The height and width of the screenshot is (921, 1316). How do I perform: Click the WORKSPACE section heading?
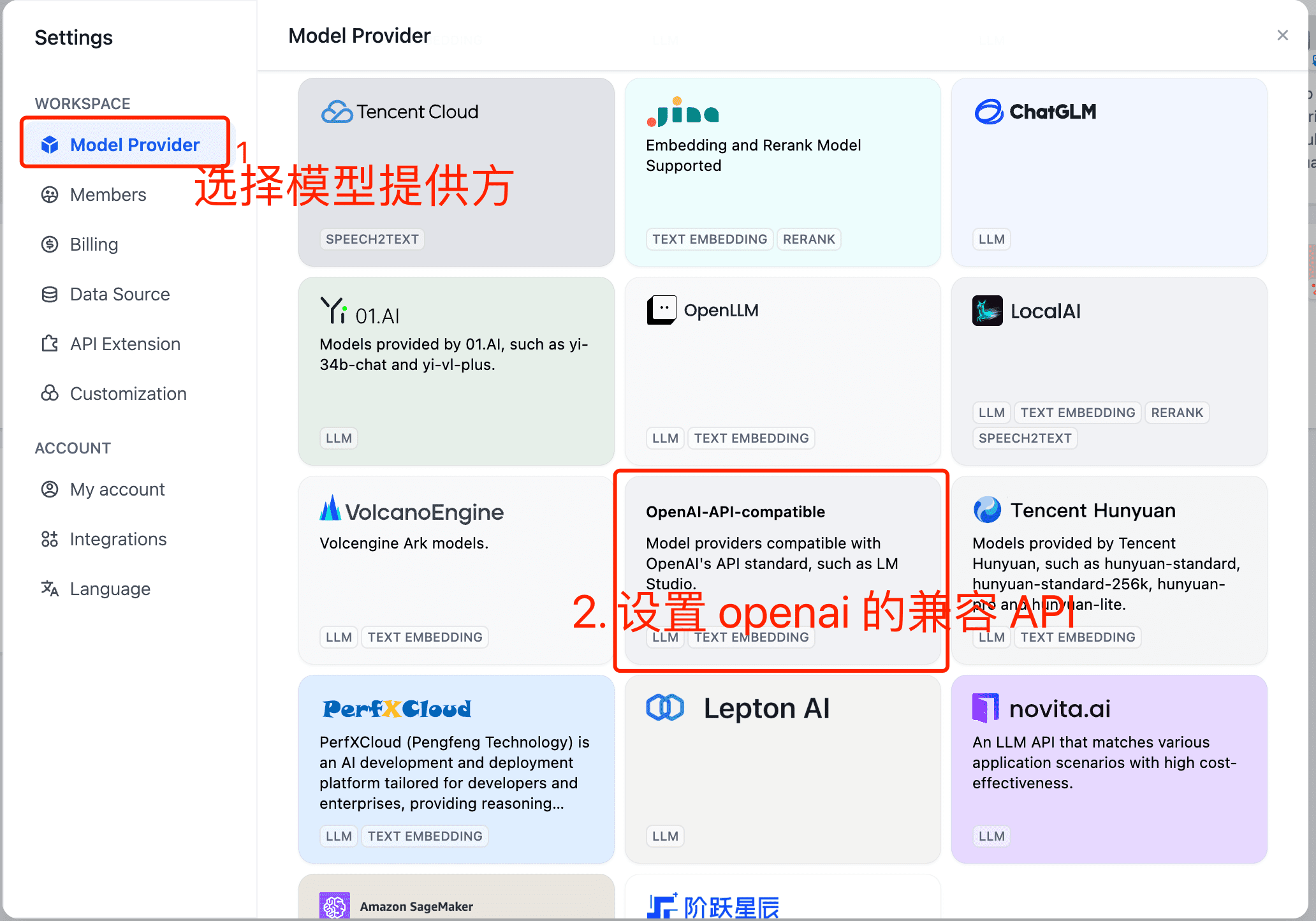(83, 103)
